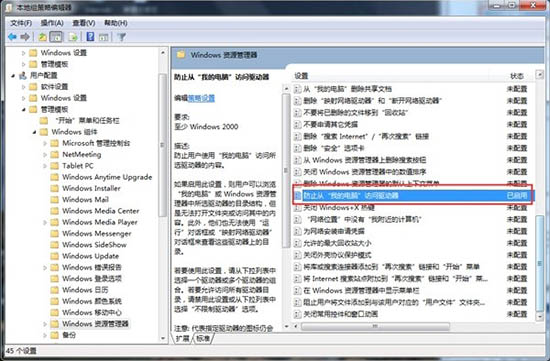Open the 文件(F) menu
This screenshot has height=361, width=550.
pos(21,23)
